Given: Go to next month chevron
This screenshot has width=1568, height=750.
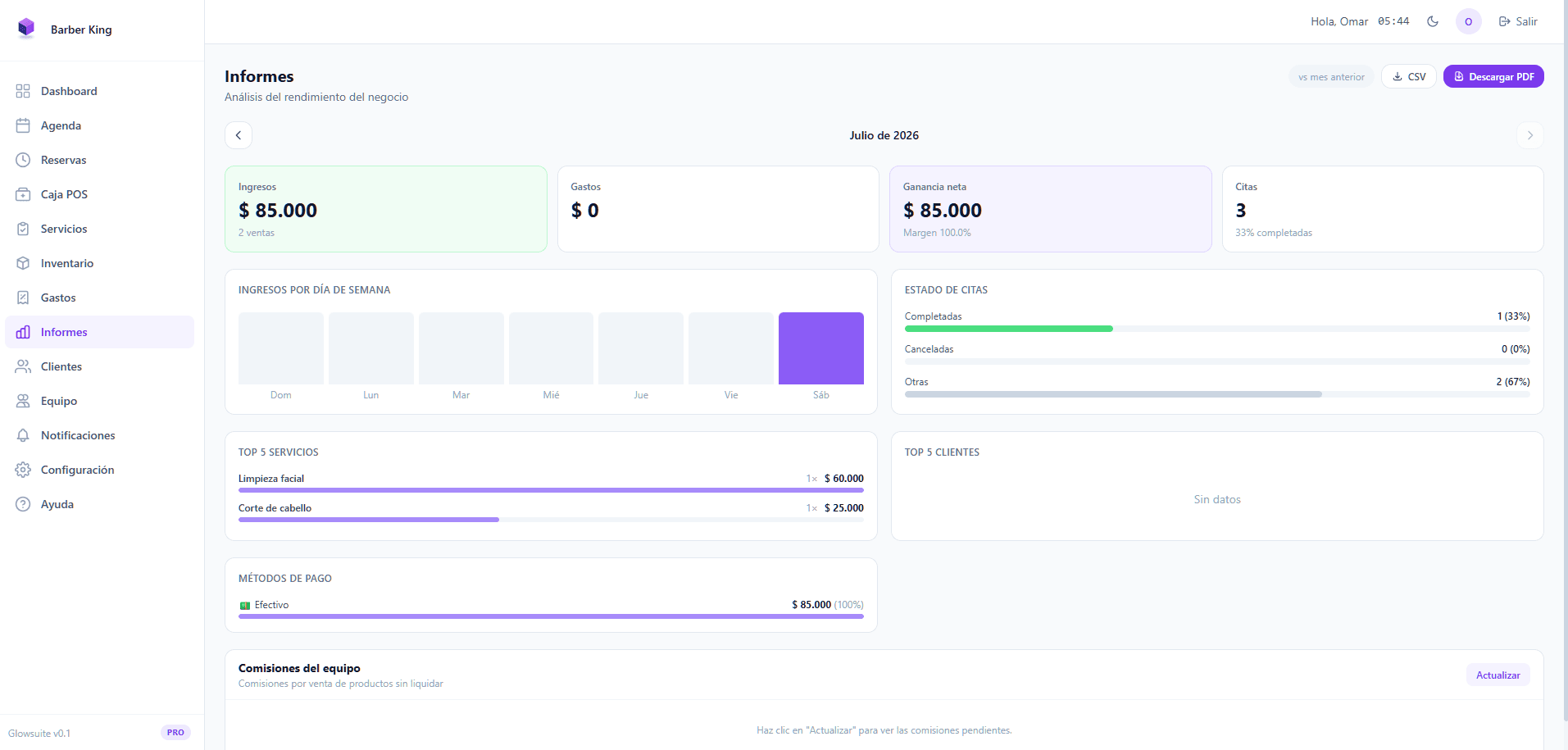Looking at the screenshot, I should (x=1530, y=135).
